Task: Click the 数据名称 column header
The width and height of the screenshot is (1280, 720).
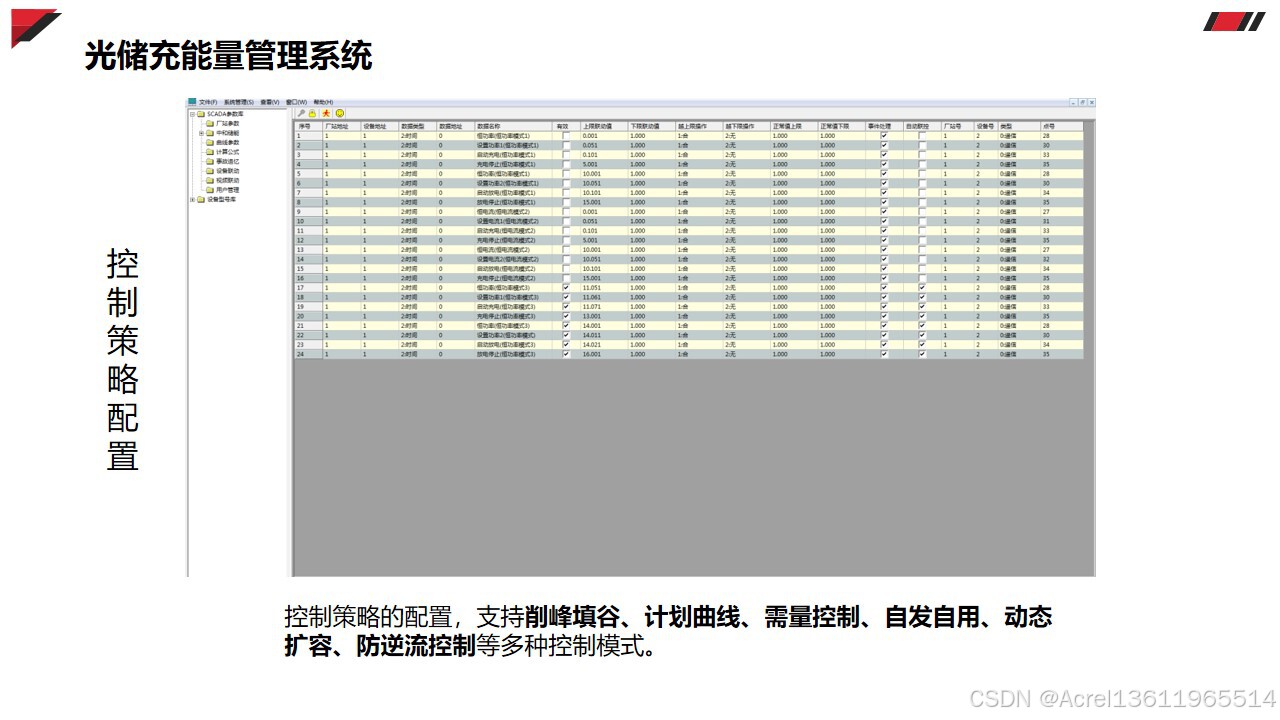Action: click(x=514, y=126)
